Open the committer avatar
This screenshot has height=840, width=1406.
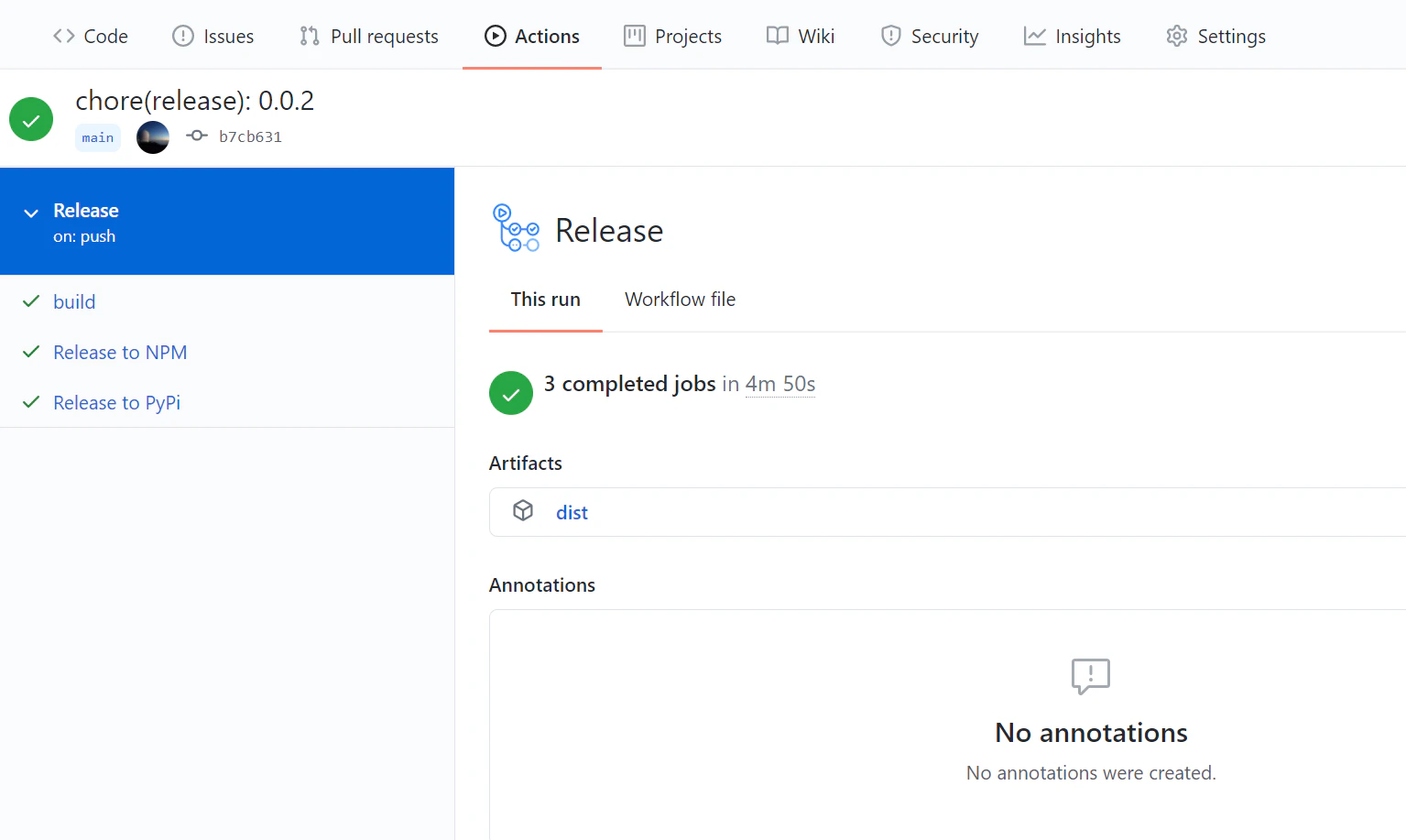click(x=153, y=137)
